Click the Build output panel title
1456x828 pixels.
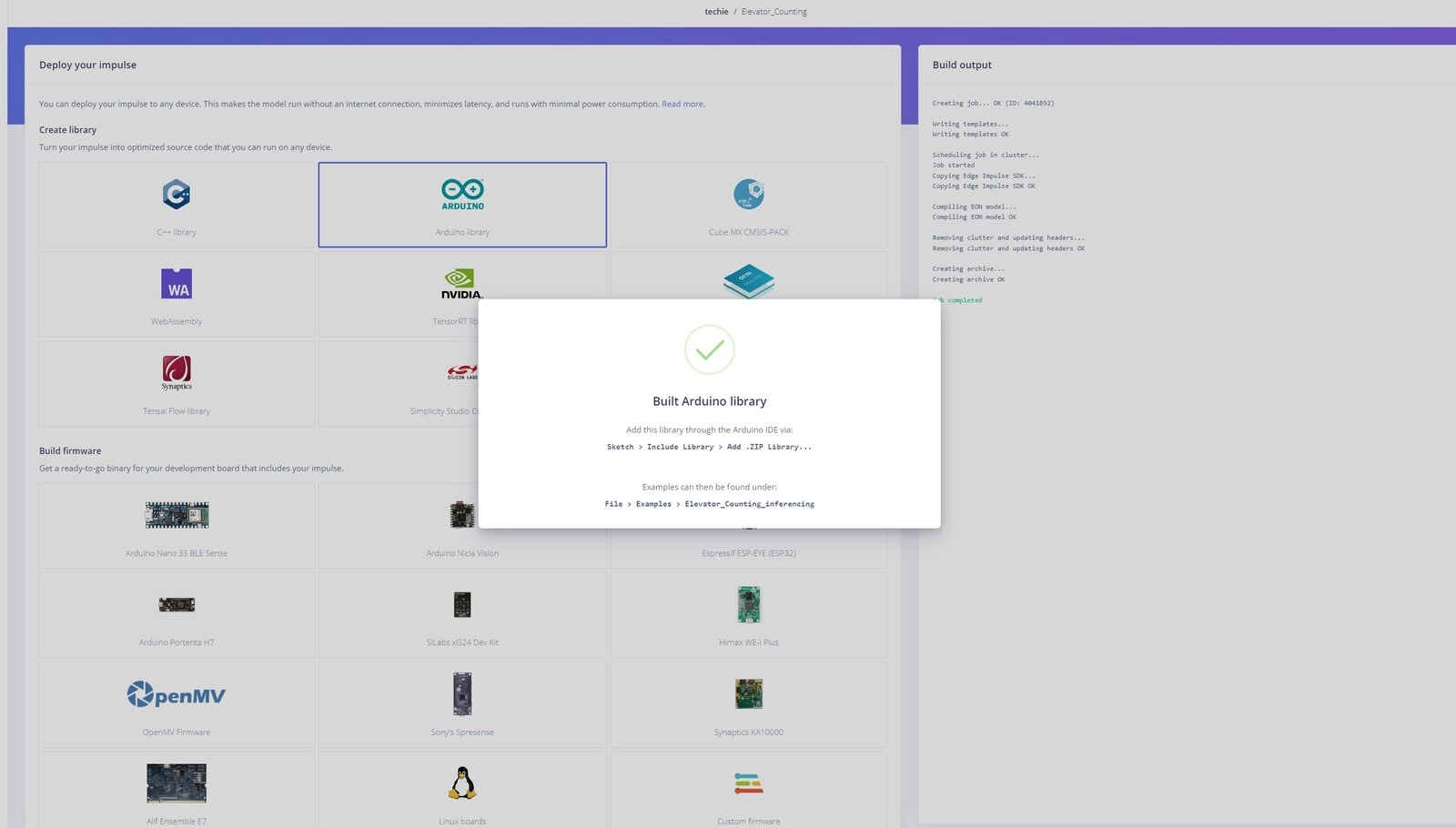click(962, 66)
